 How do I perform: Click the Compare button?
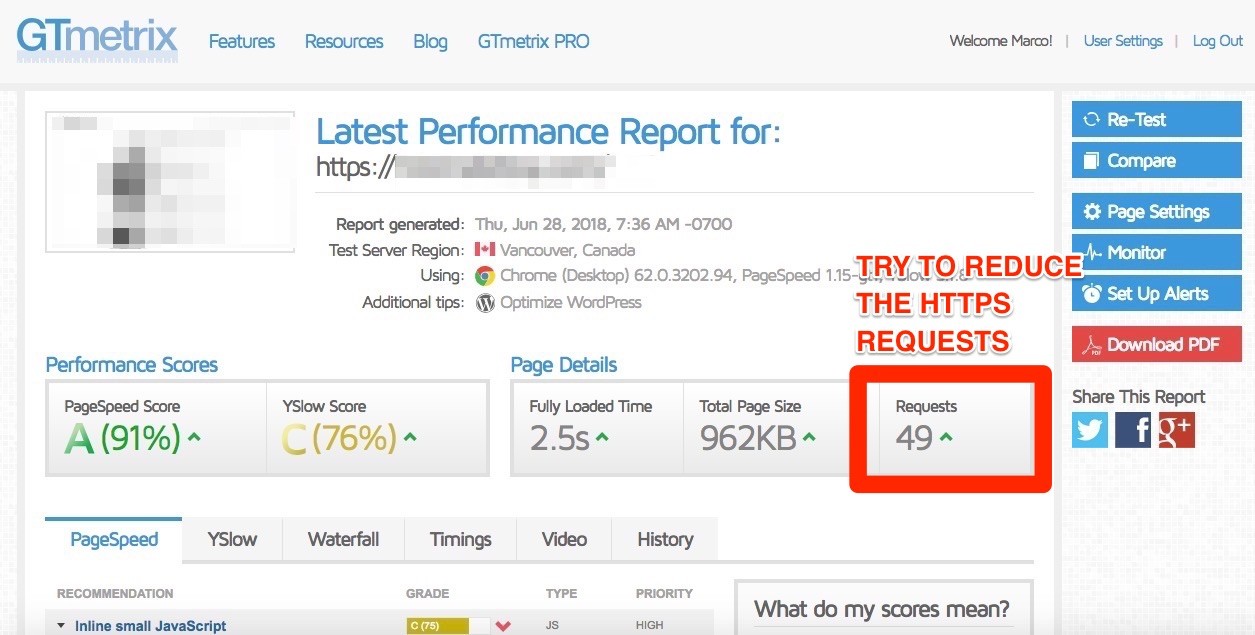1156,160
